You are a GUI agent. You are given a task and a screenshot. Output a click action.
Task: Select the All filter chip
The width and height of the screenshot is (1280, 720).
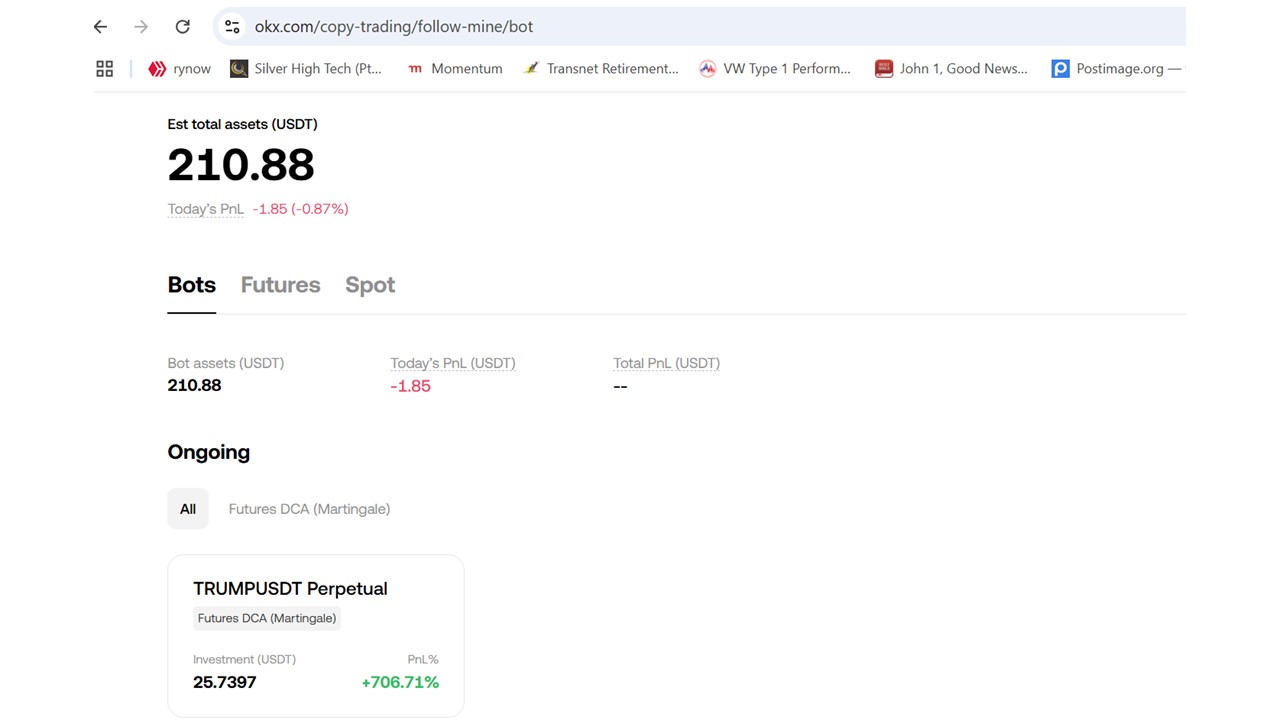(x=188, y=509)
